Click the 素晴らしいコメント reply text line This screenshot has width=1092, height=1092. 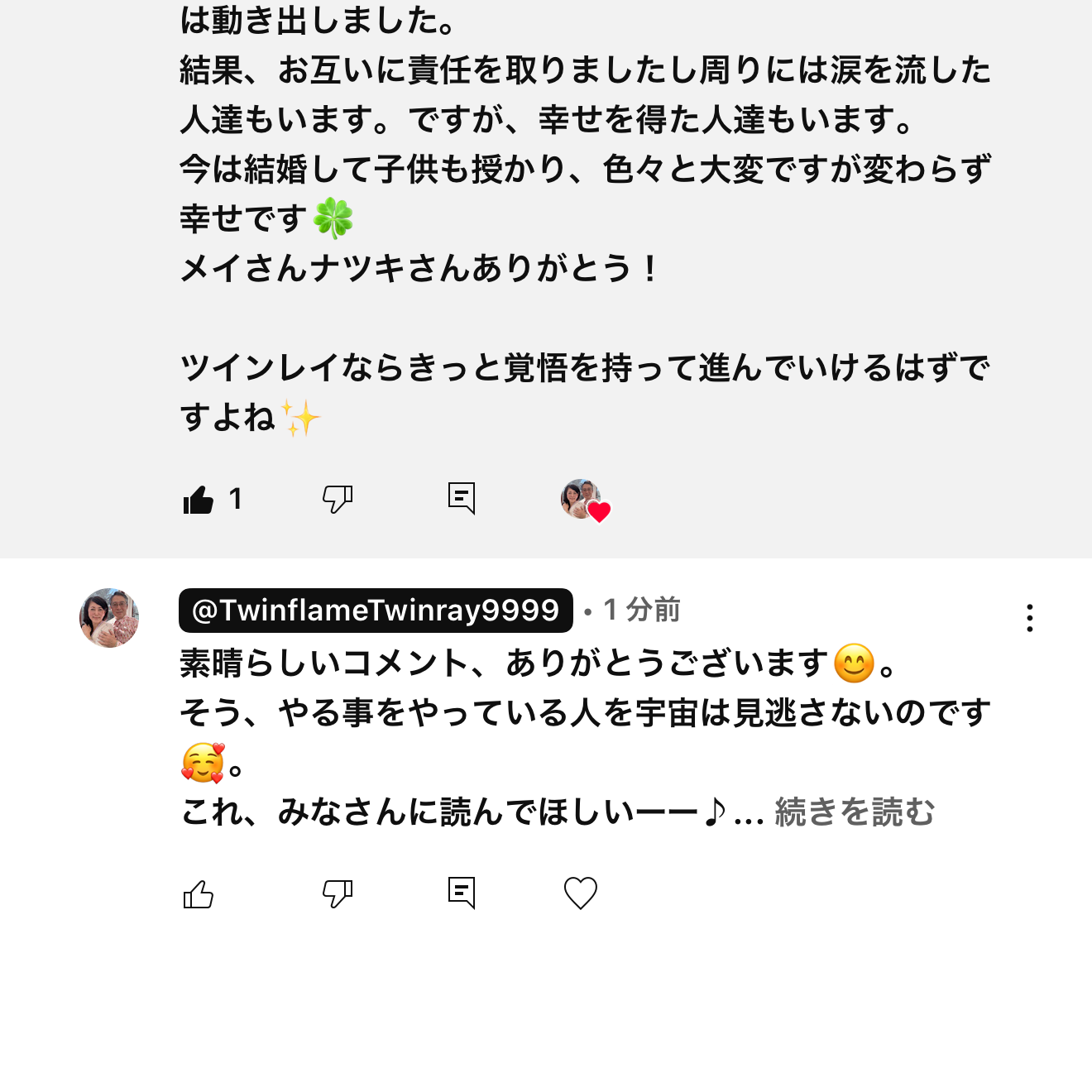[x=503, y=663]
